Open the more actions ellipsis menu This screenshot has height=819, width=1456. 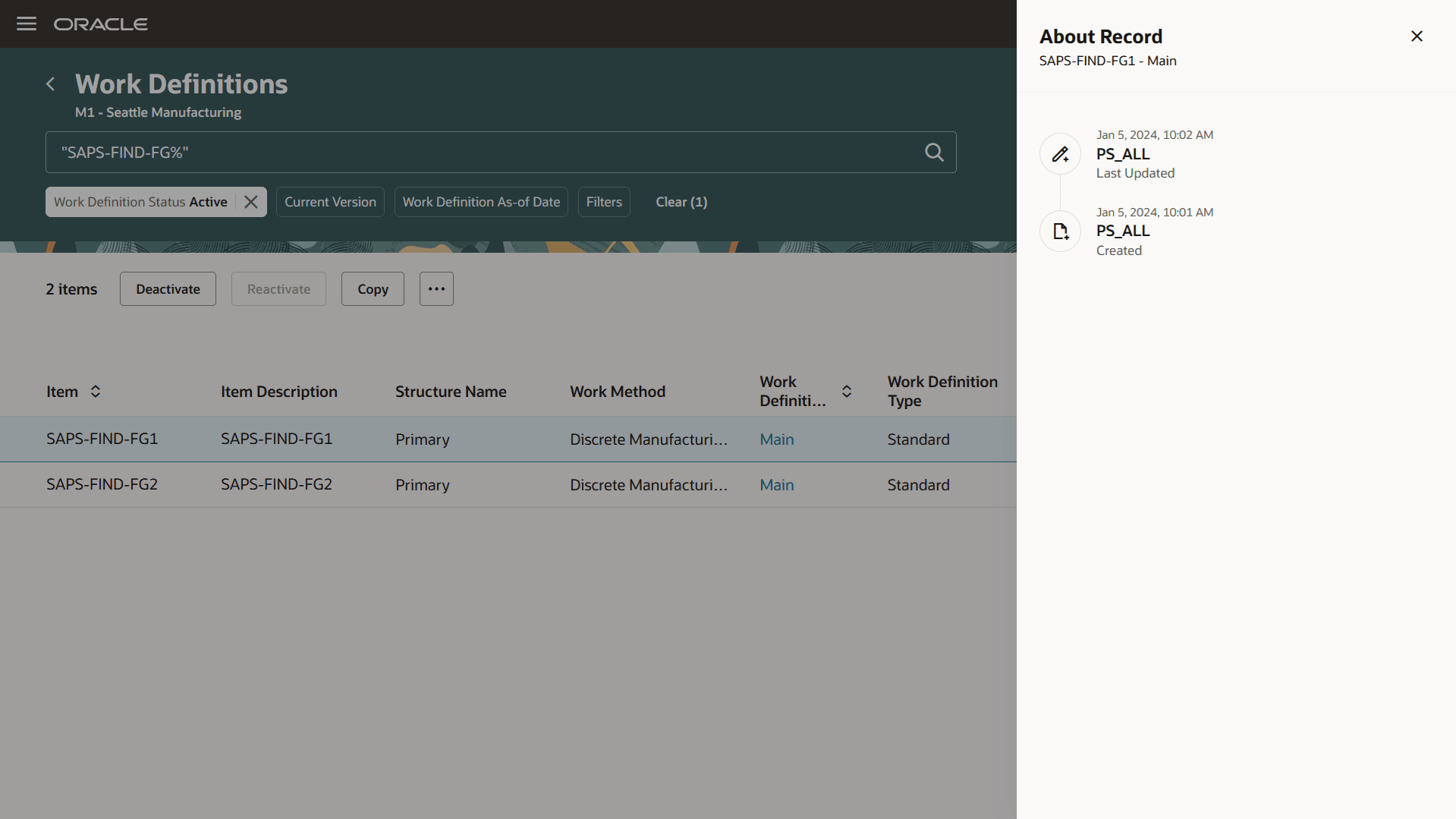436,289
